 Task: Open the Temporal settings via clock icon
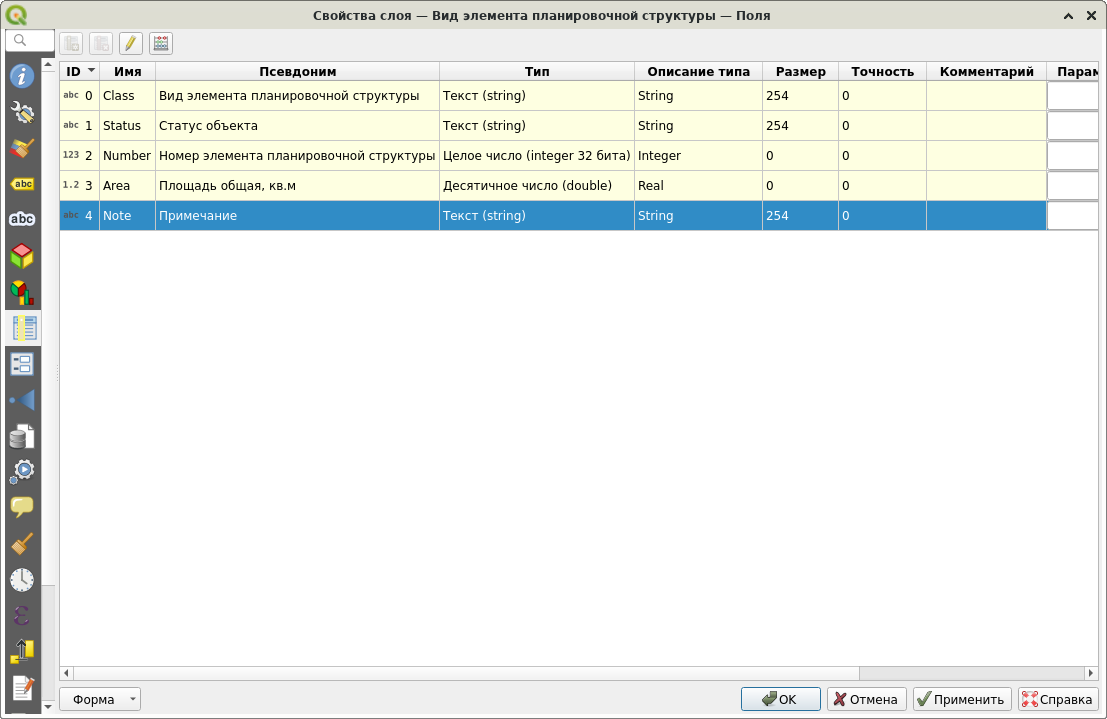coord(22,579)
